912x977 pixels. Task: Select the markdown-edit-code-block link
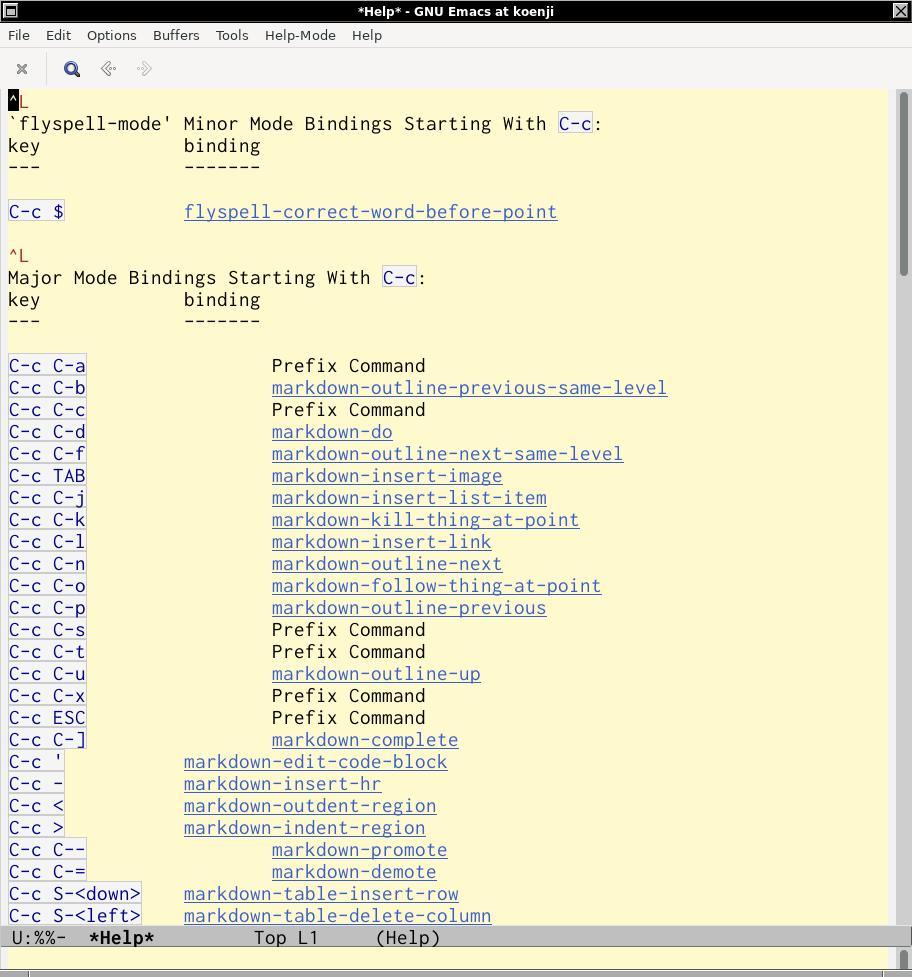point(315,762)
